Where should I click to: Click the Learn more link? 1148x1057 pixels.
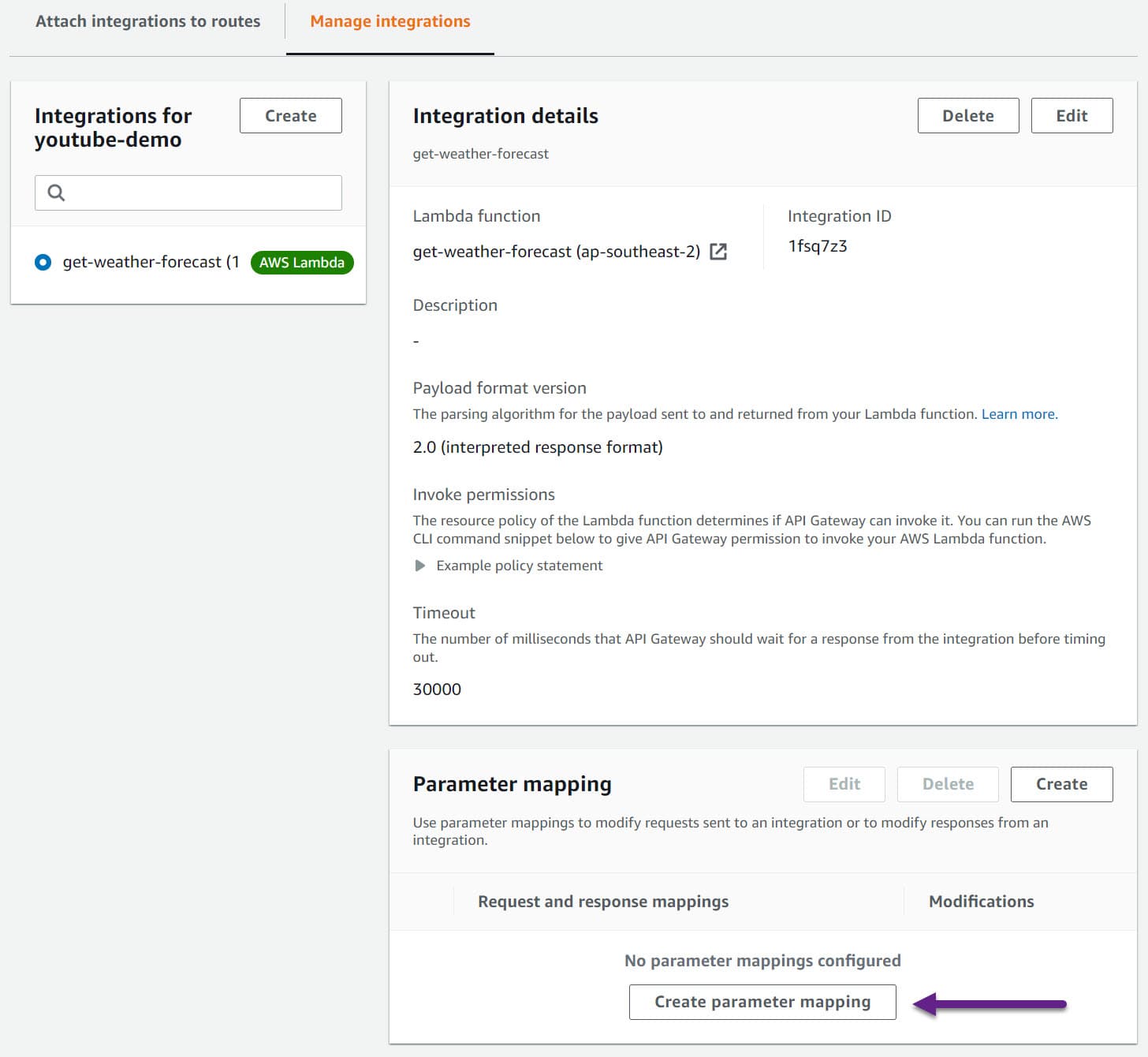(1018, 414)
